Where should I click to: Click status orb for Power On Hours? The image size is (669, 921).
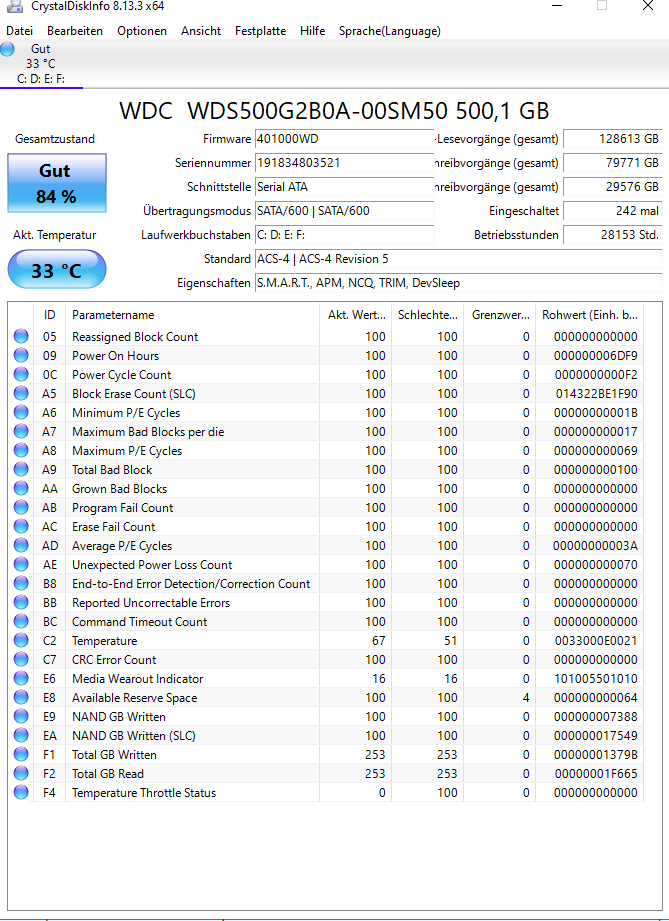[21, 355]
